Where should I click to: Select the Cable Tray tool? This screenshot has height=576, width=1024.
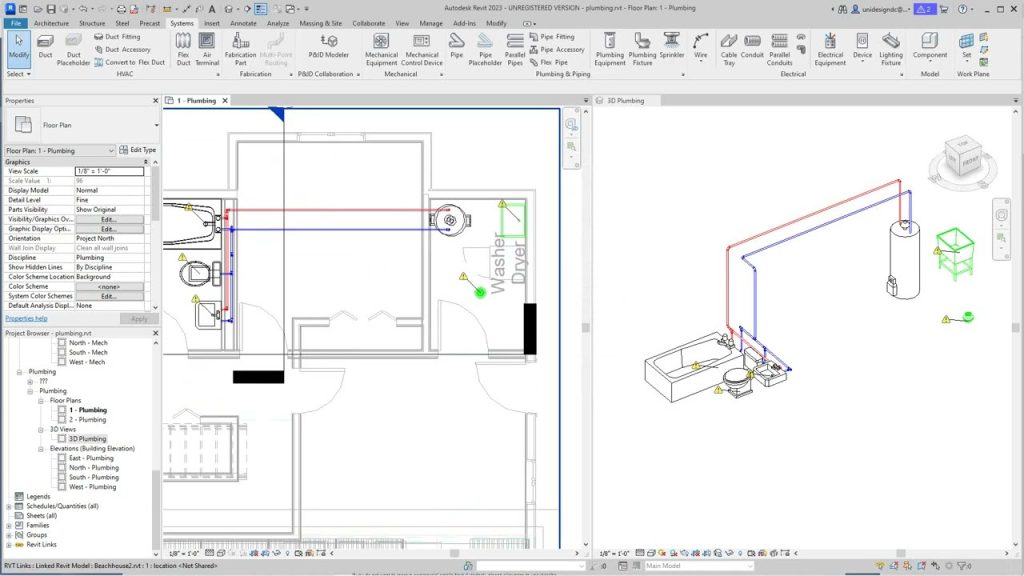[729, 49]
